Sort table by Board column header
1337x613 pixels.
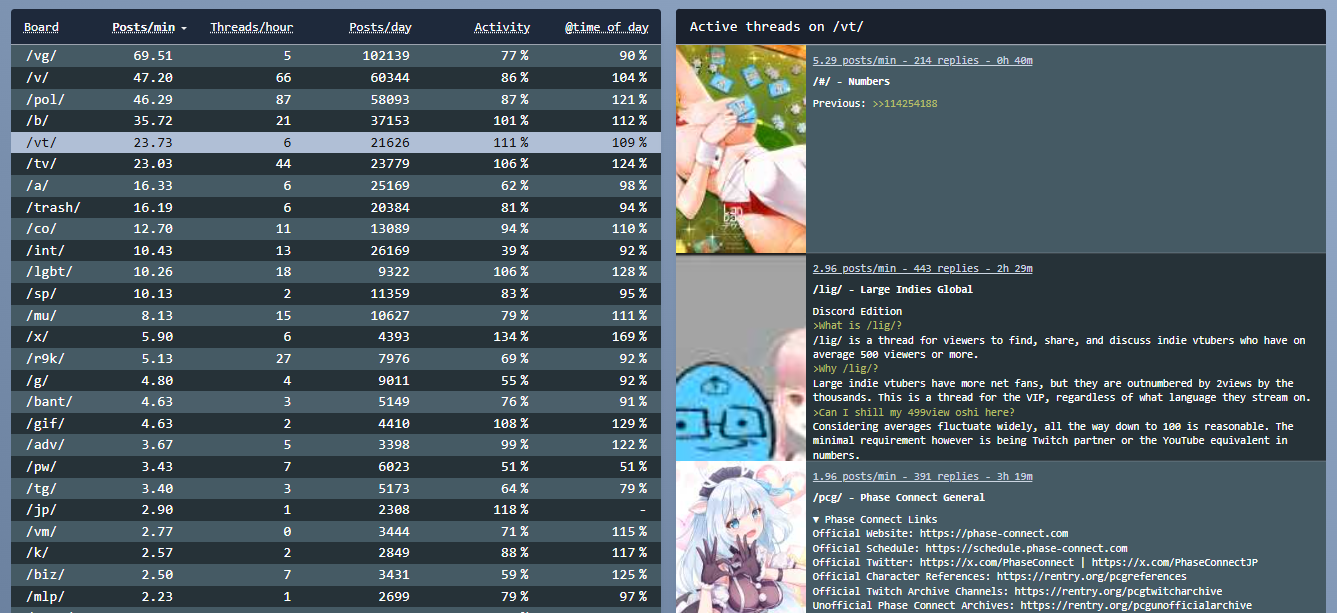41,28
